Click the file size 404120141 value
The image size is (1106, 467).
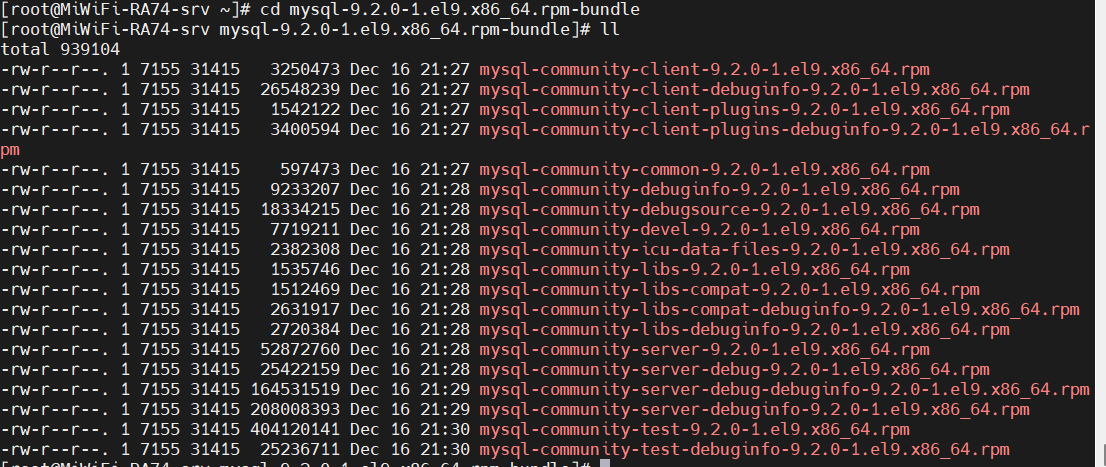click(x=295, y=430)
